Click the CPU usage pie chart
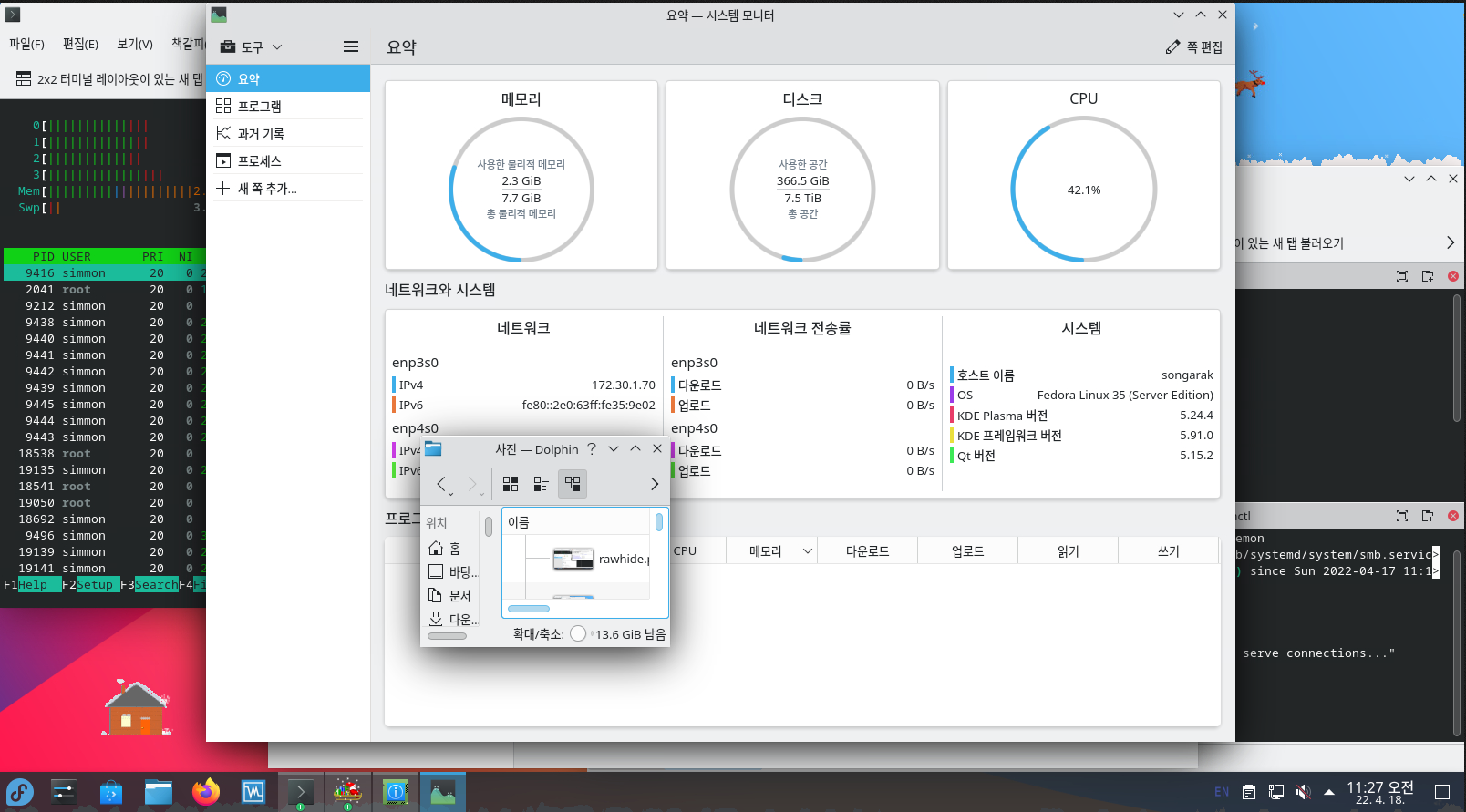This screenshot has width=1466, height=812. [x=1084, y=190]
